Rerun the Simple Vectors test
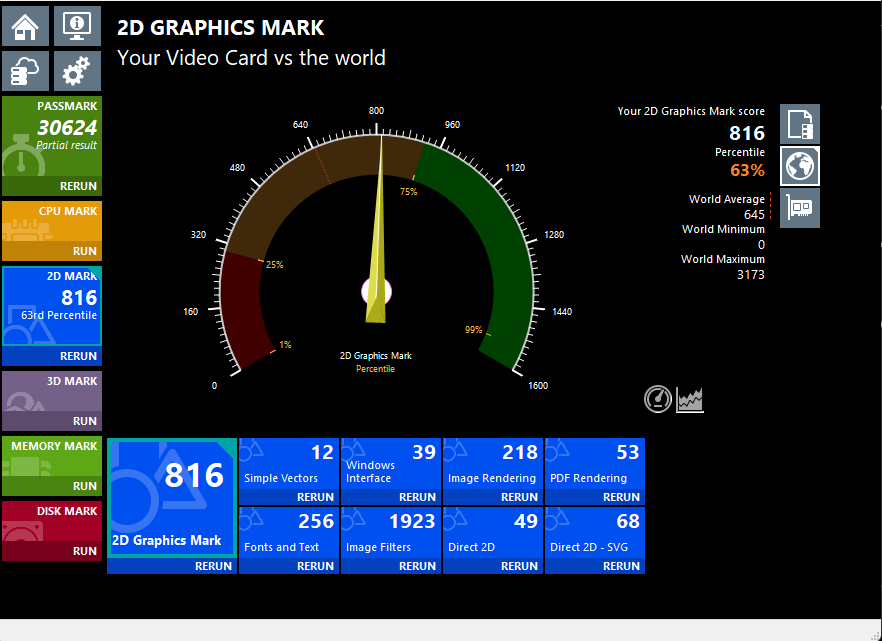882x641 pixels. pos(315,497)
